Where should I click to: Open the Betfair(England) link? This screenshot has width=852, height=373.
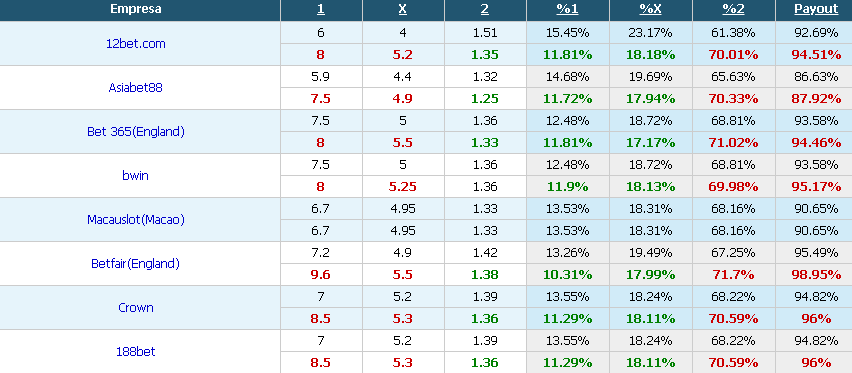coord(135,264)
